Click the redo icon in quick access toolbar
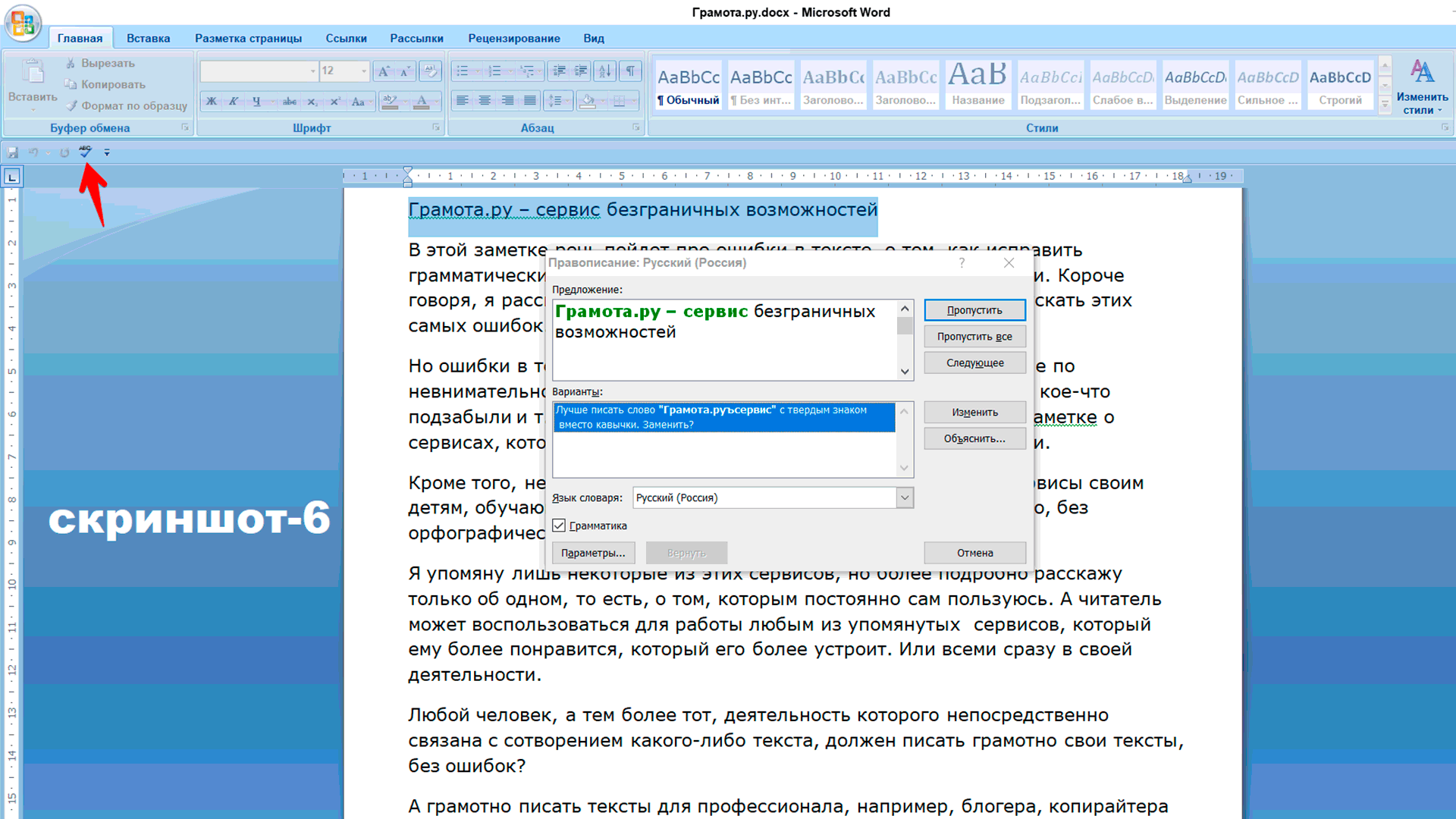1456x819 pixels. [x=64, y=152]
